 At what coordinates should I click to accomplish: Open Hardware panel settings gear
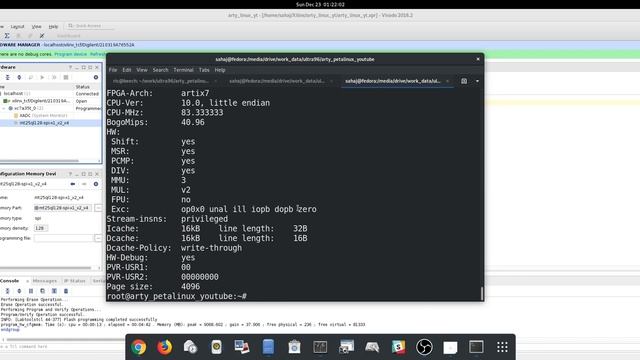(x=96, y=77)
